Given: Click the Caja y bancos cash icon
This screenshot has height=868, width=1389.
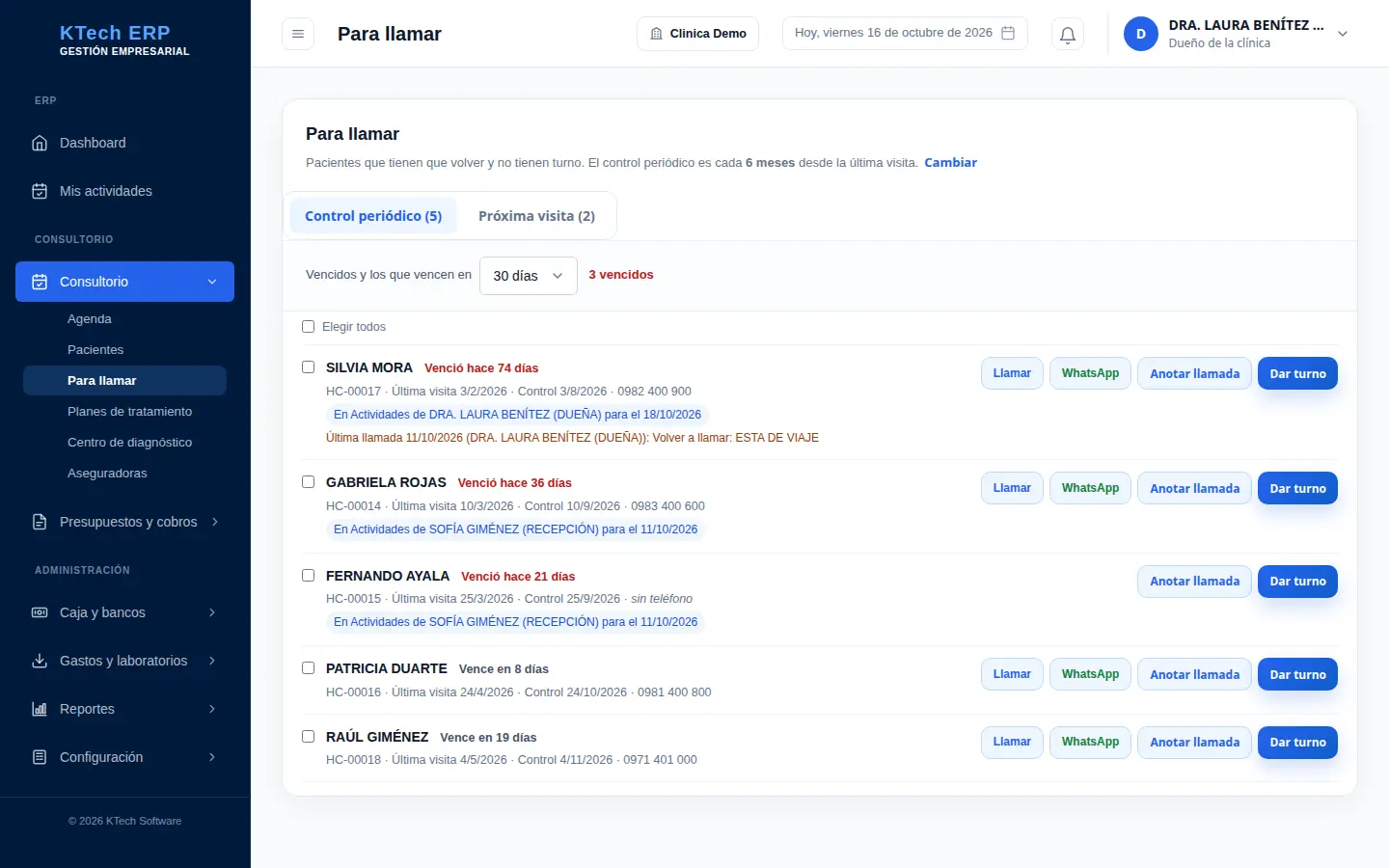Looking at the screenshot, I should pos(40,612).
